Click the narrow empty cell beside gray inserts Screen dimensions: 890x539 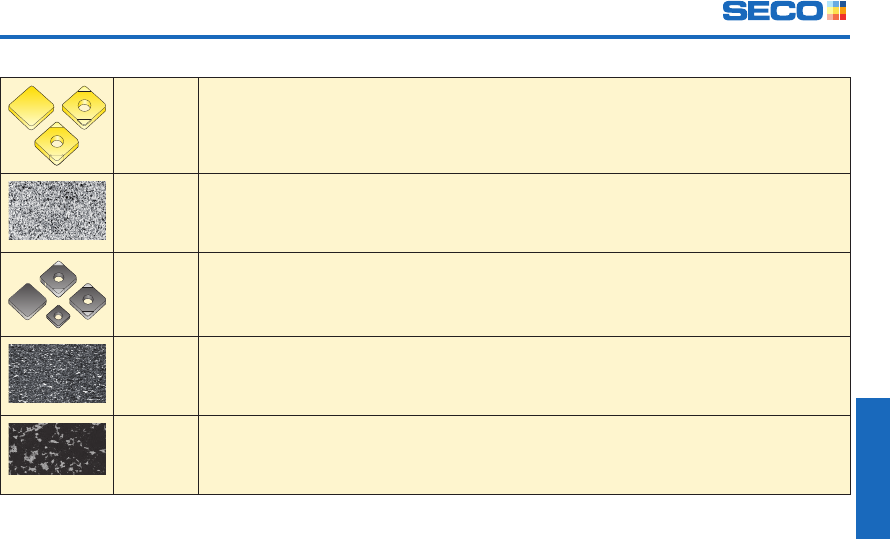coord(156,294)
